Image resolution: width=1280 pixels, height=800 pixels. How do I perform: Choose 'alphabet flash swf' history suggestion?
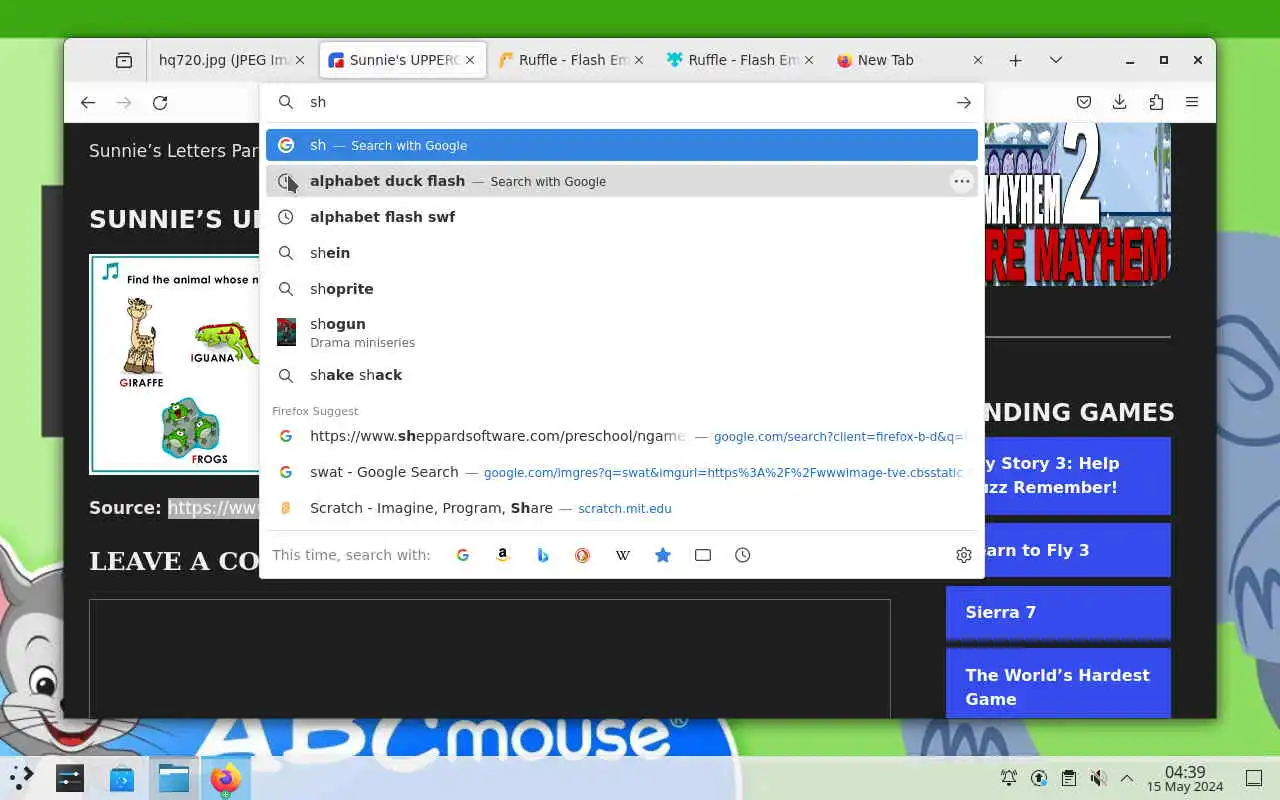(622, 217)
